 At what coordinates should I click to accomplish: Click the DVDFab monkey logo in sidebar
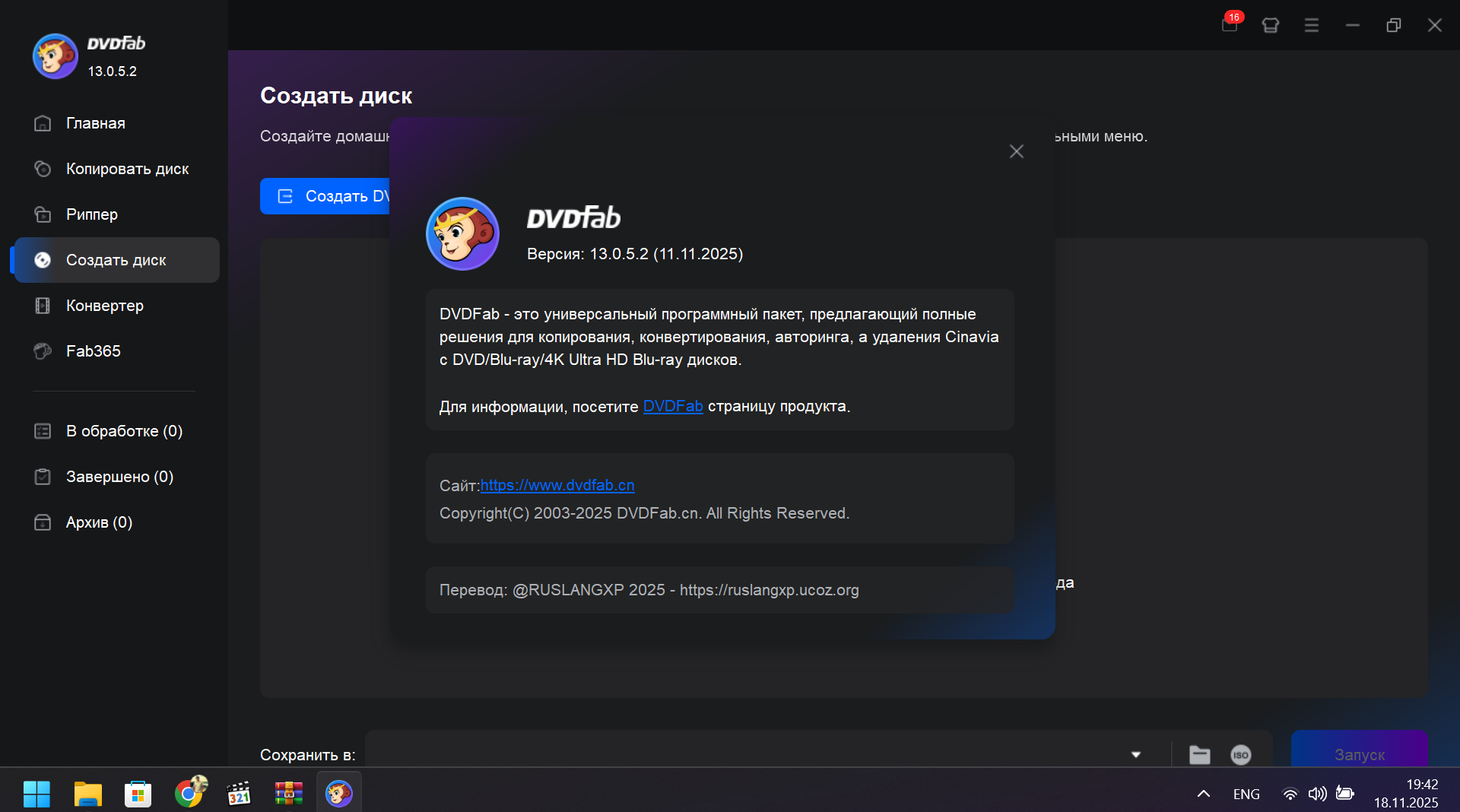point(55,56)
